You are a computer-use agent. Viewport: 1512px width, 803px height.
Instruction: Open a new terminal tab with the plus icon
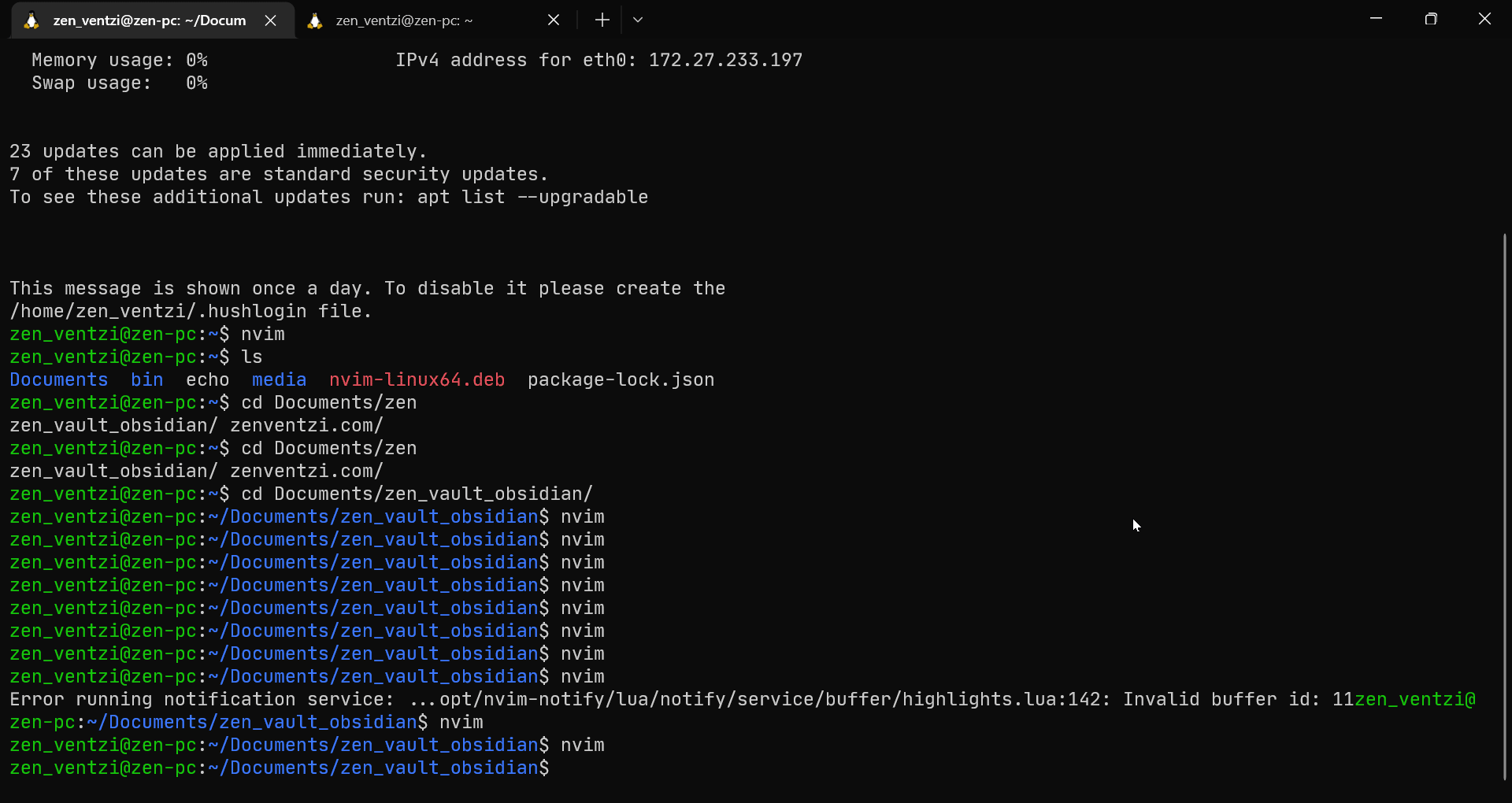click(602, 20)
